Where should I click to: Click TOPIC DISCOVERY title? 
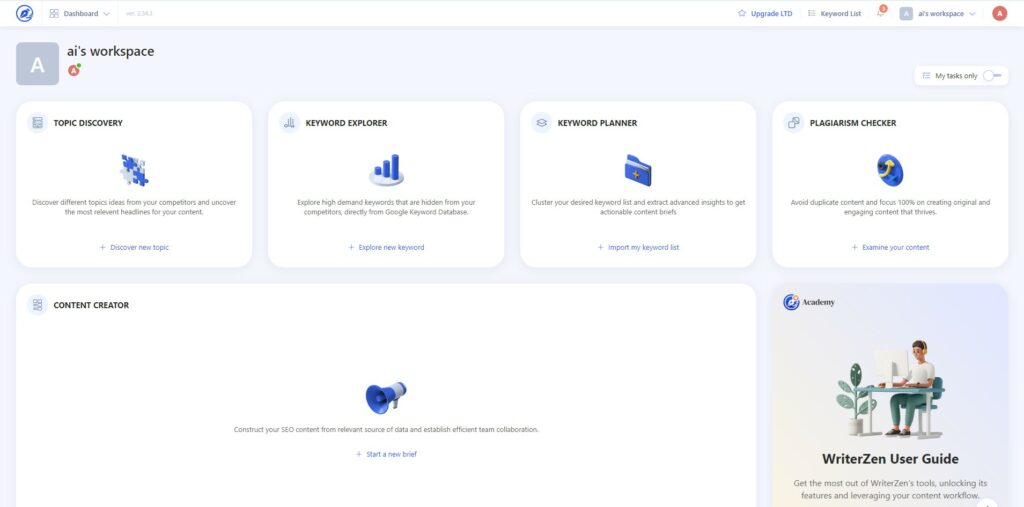(x=88, y=123)
